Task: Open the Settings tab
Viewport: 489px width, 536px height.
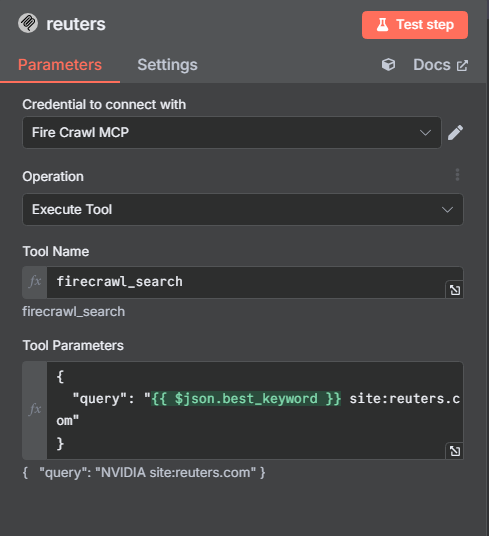Action: [167, 65]
